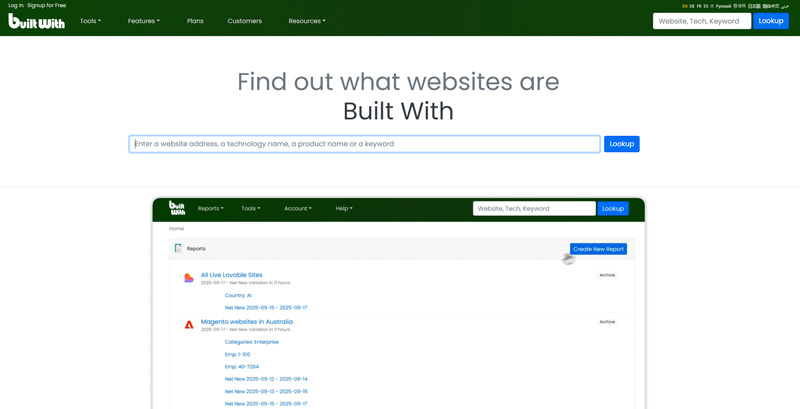The width and height of the screenshot is (800, 409).
Task: Click Categories: Enterprise link
Action: click(x=252, y=342)
